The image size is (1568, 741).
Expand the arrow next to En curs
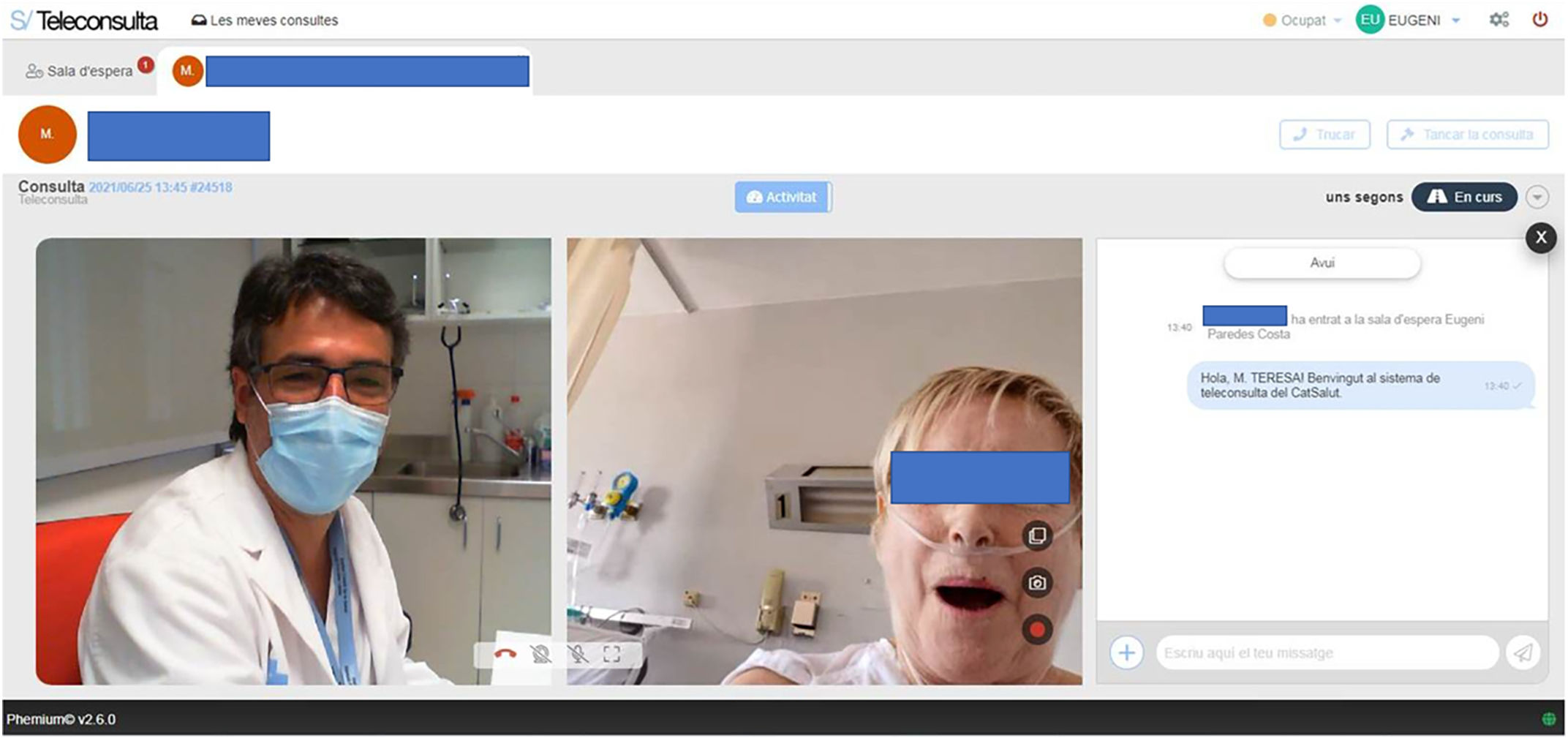point(1537,197)
